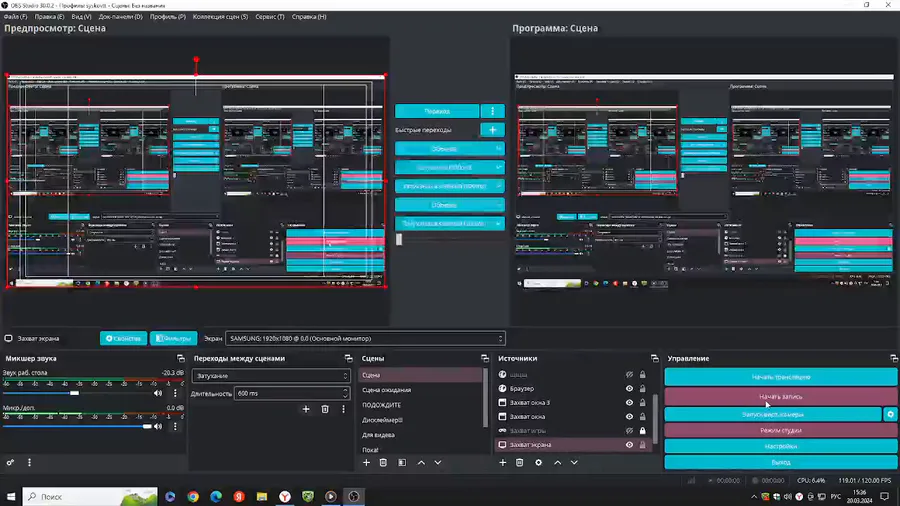Expand the fifth quick transition dropdown arrow

pos(498,224)
